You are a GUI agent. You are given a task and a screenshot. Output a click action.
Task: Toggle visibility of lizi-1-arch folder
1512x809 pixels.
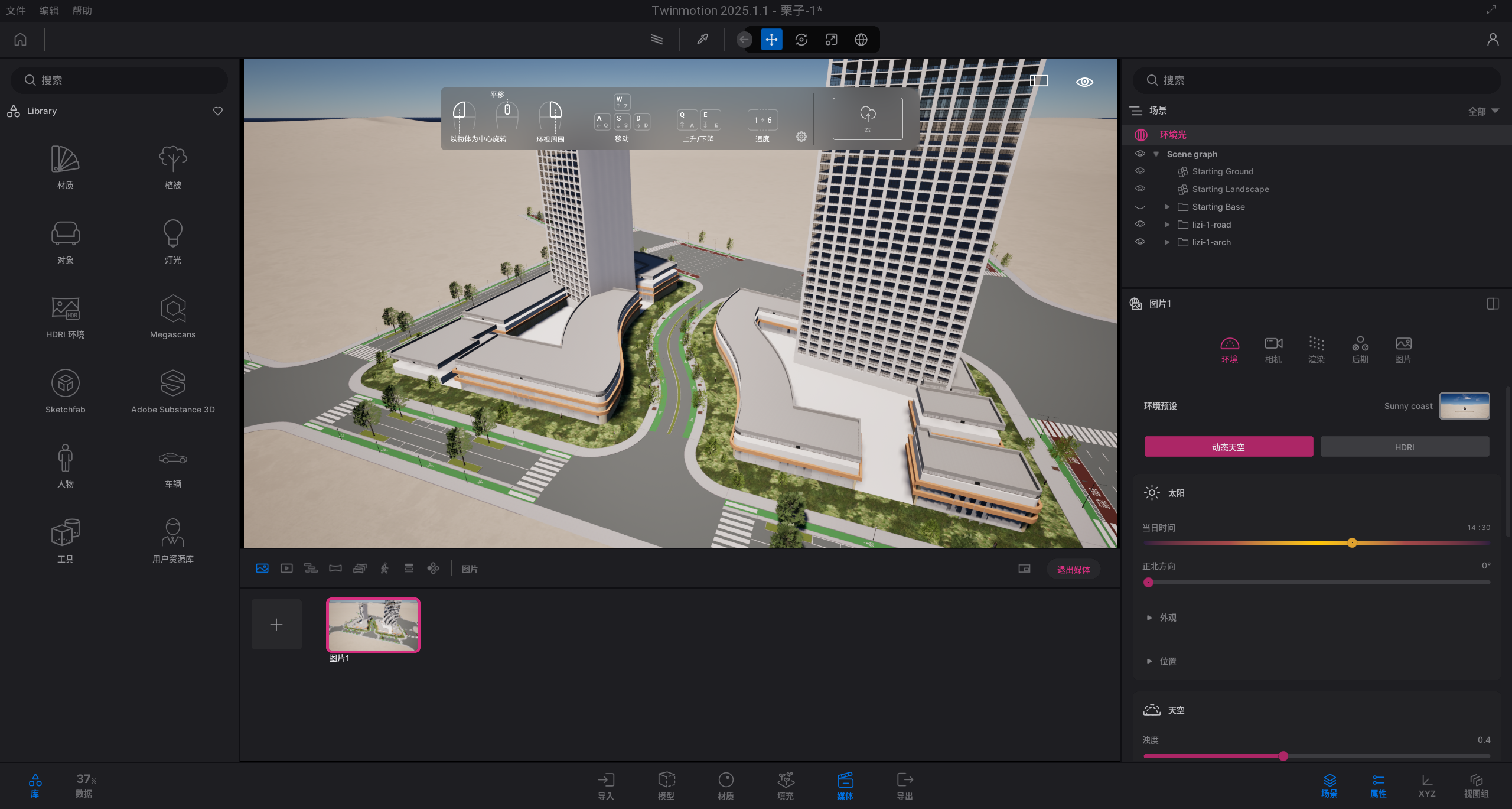click(1140, 242)
